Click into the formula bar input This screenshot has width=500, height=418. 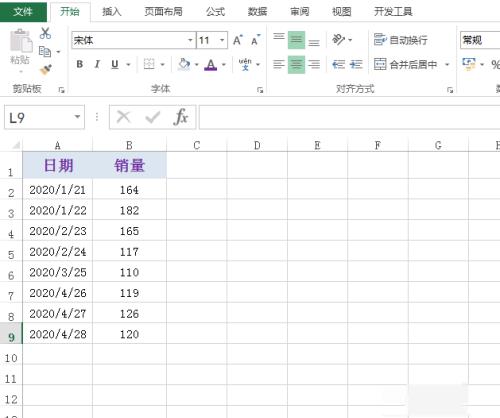349,117
